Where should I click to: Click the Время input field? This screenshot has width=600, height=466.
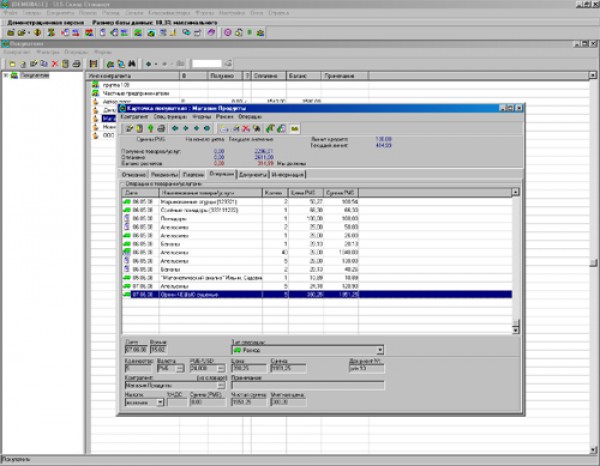coord(158,350)
